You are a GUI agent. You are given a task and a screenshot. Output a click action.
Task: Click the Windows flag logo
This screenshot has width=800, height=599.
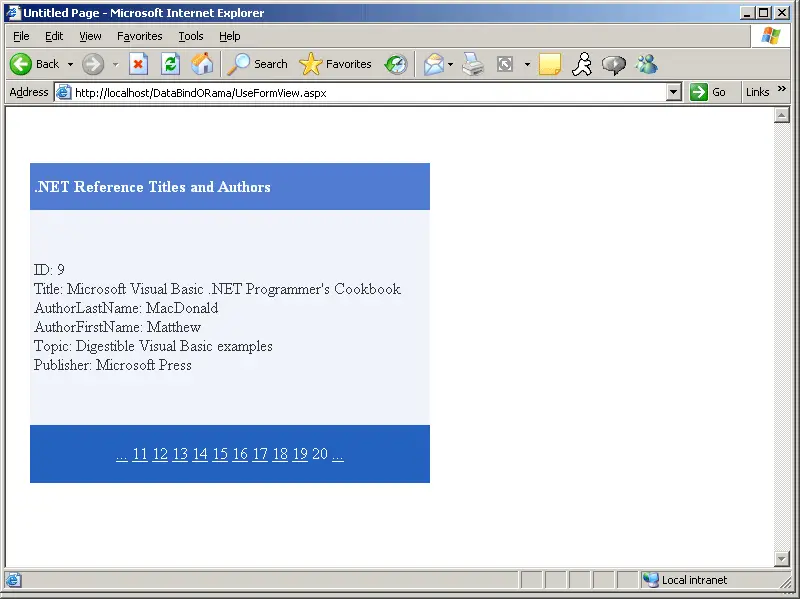pos(770,36)
